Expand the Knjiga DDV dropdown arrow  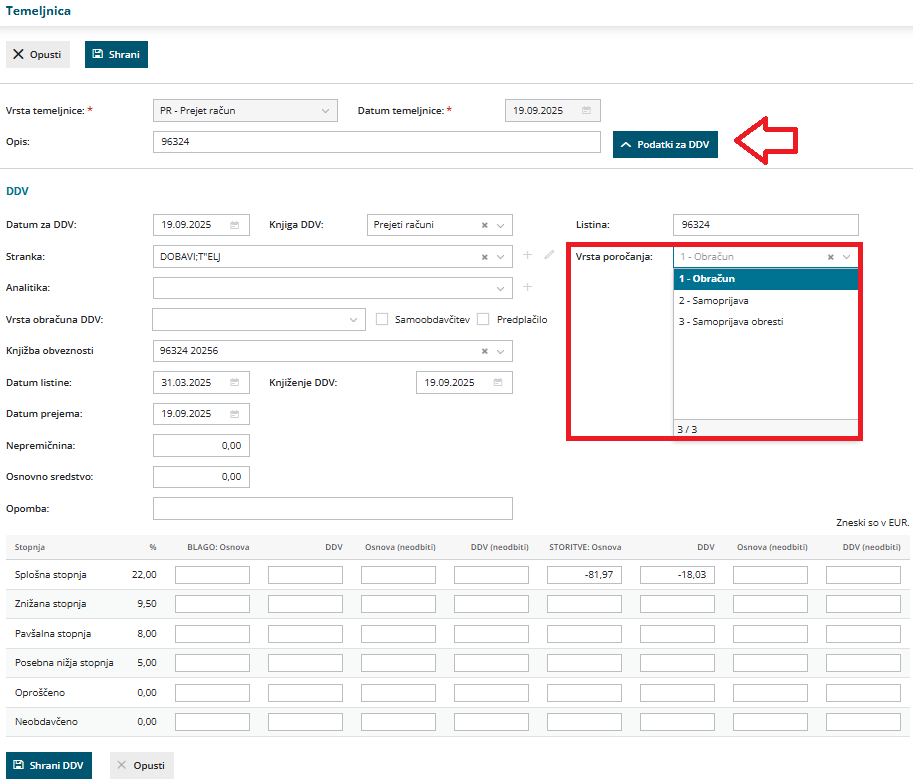(500, 225)
